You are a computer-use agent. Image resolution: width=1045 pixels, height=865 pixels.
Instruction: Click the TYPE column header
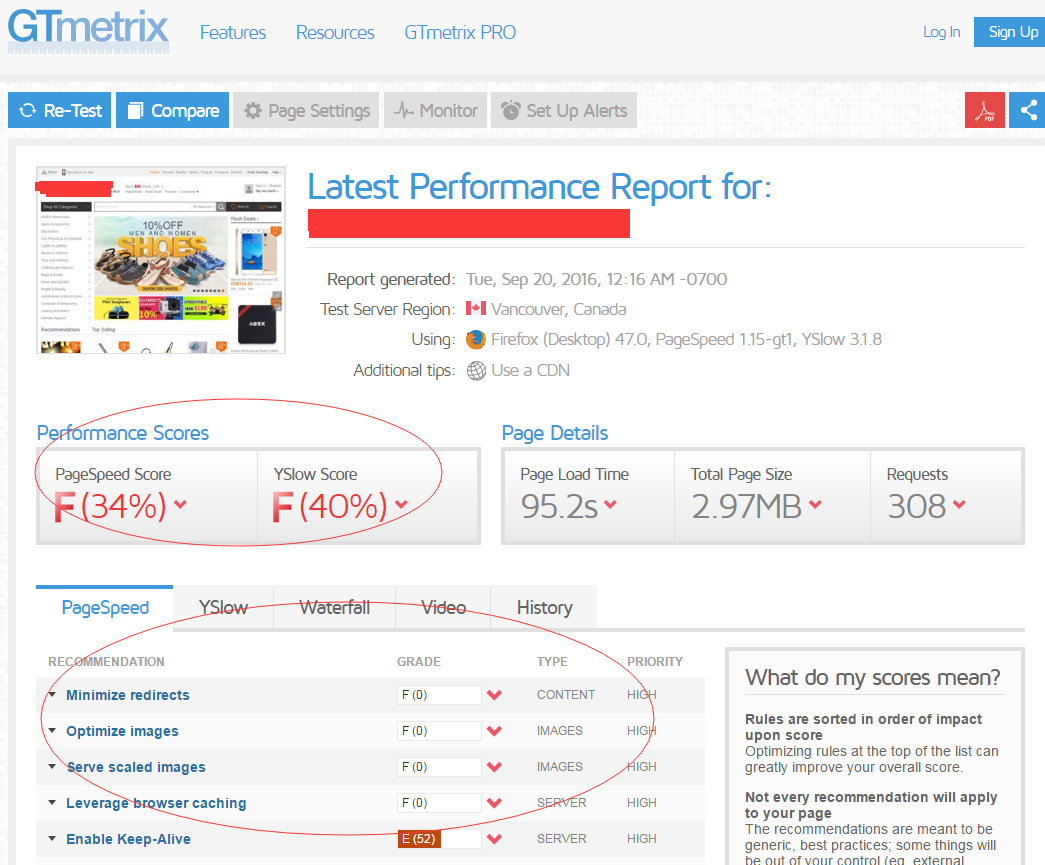(x=552, y=662)
